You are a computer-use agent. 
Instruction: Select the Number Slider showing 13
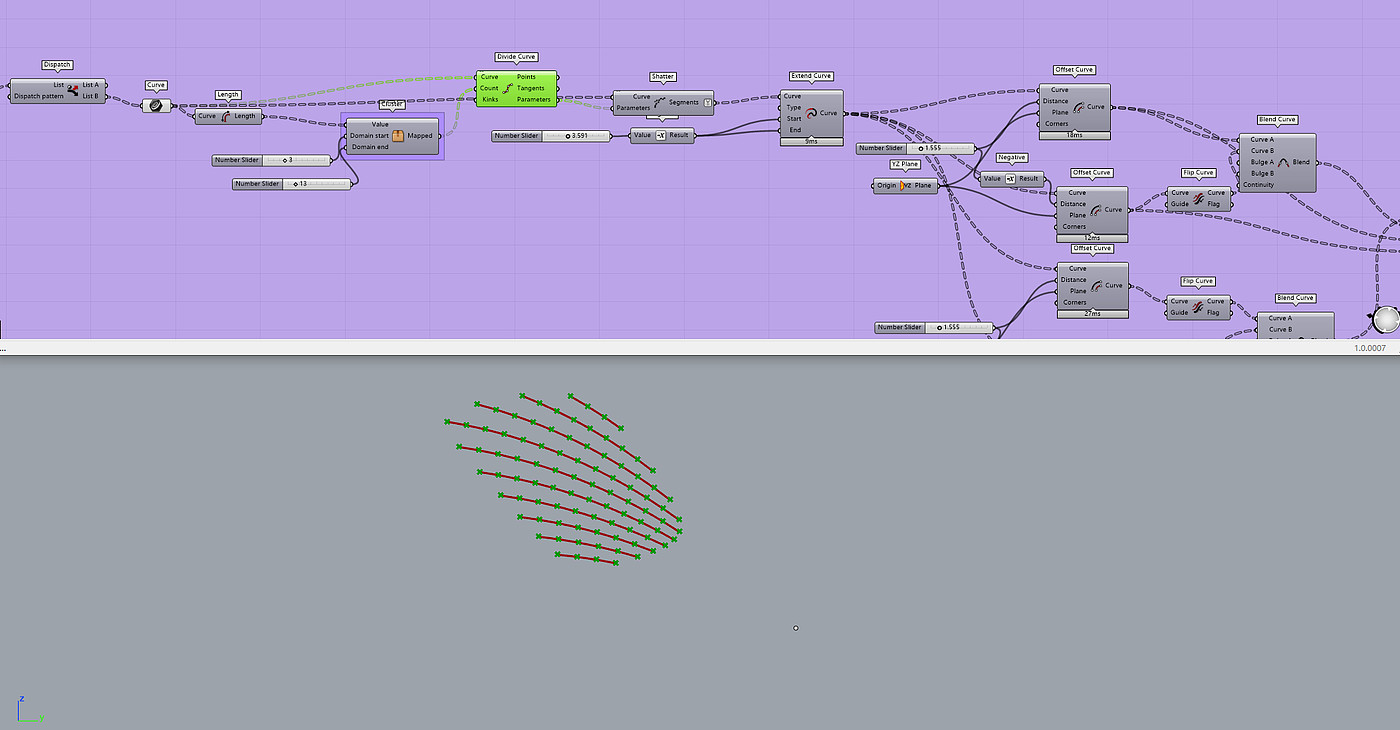point(292,184)
